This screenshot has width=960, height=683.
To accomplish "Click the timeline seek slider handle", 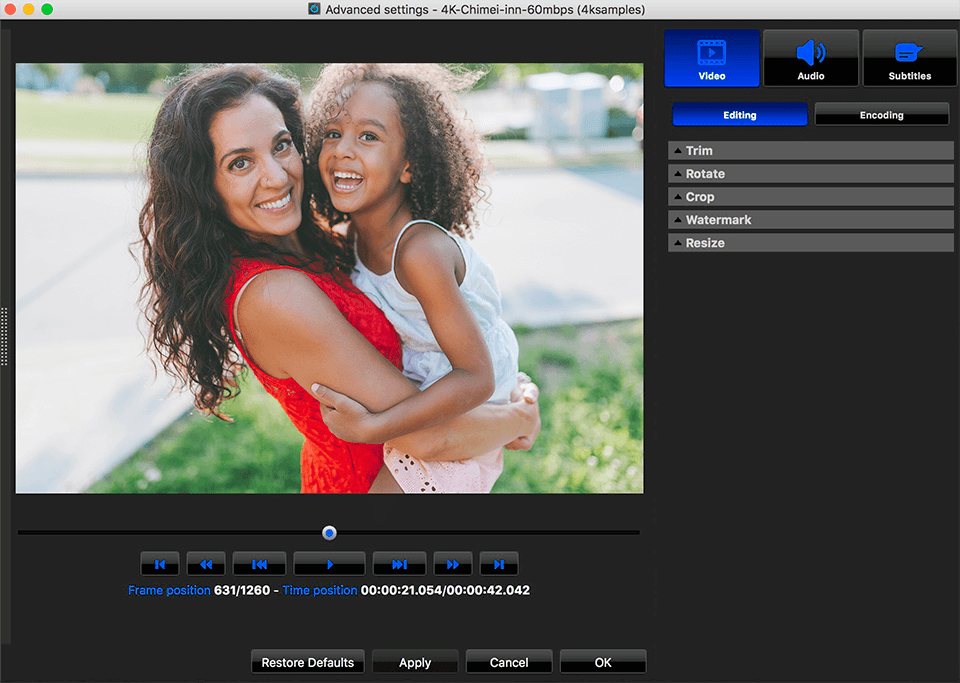I will (x=329, y=532).
